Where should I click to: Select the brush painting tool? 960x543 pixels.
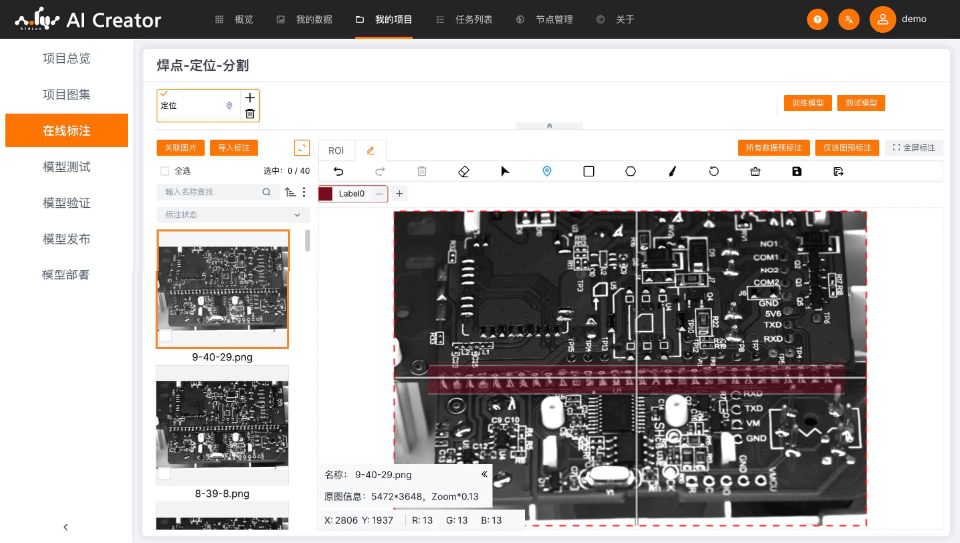click(672, 171)
